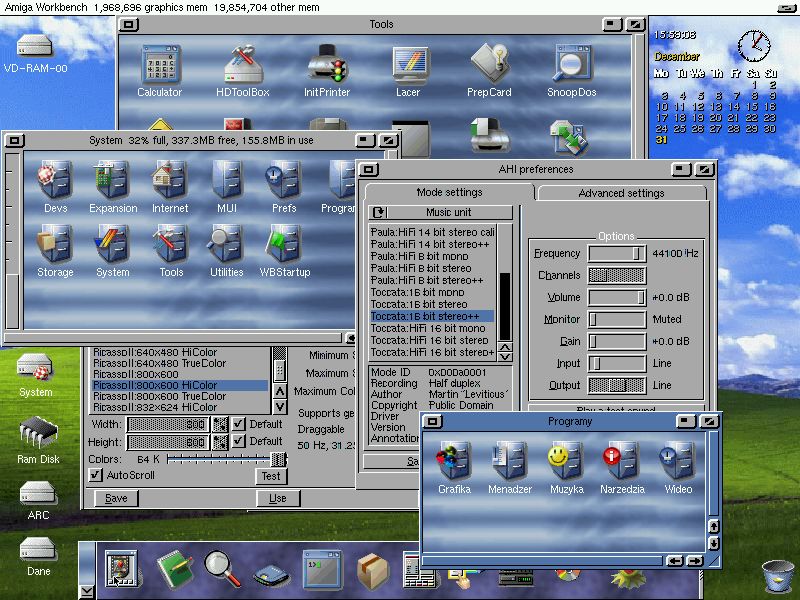The height and width of the screenshot is (600, 800).
Task: Select 'Toccata:16 bit stereo++' audio mode
Action: [x=432, y=316]
